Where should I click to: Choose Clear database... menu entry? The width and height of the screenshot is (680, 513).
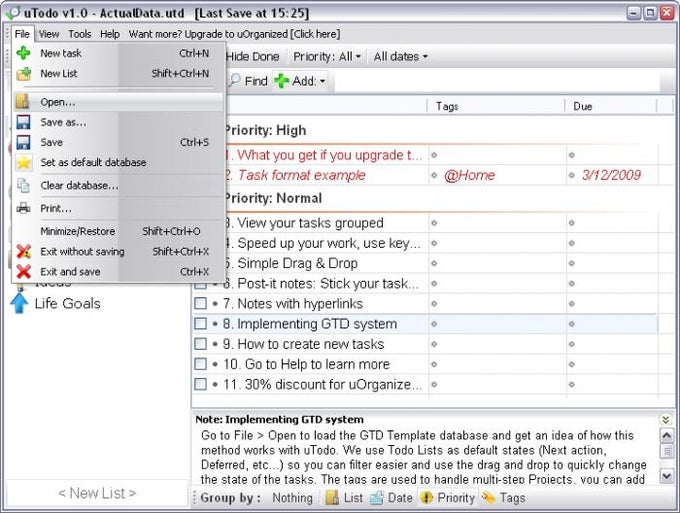pyautogui.click(x=118, y=186)
